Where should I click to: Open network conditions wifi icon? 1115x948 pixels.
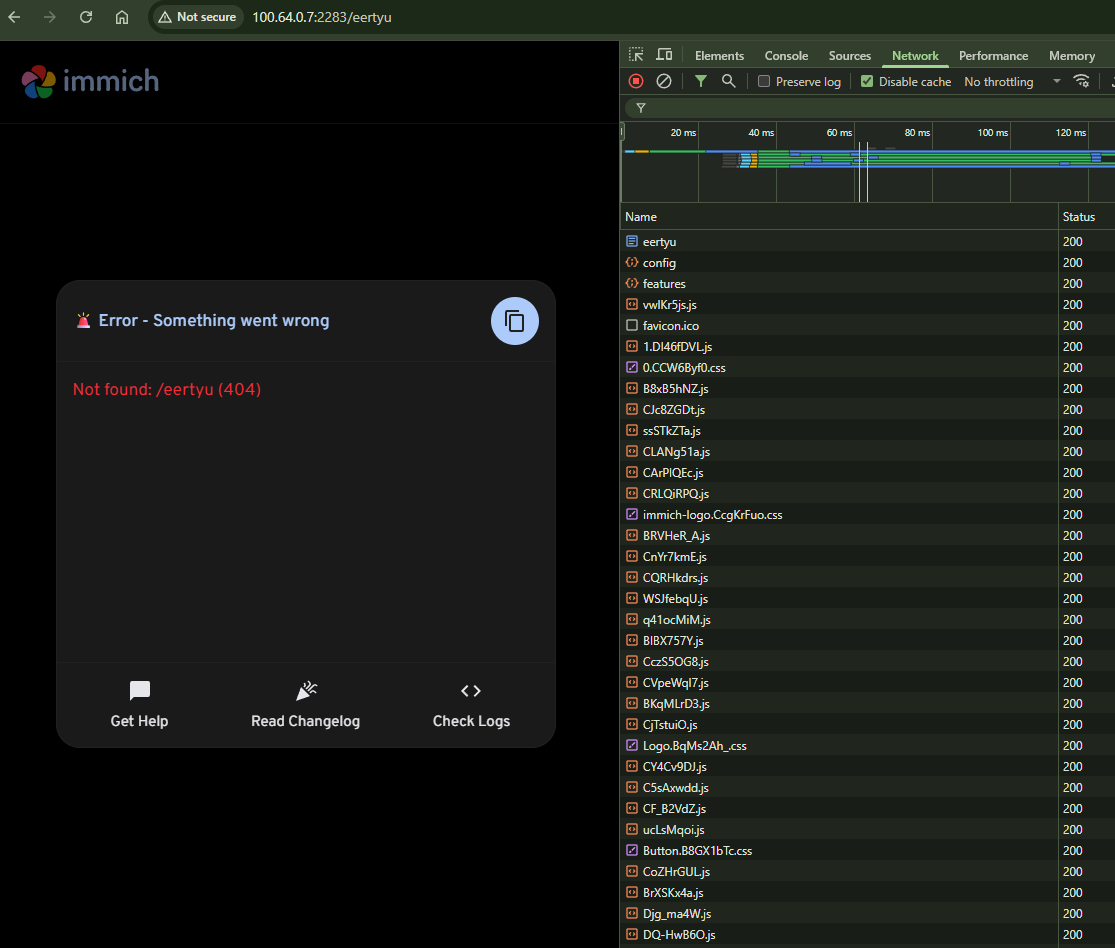pos(1082,81)
